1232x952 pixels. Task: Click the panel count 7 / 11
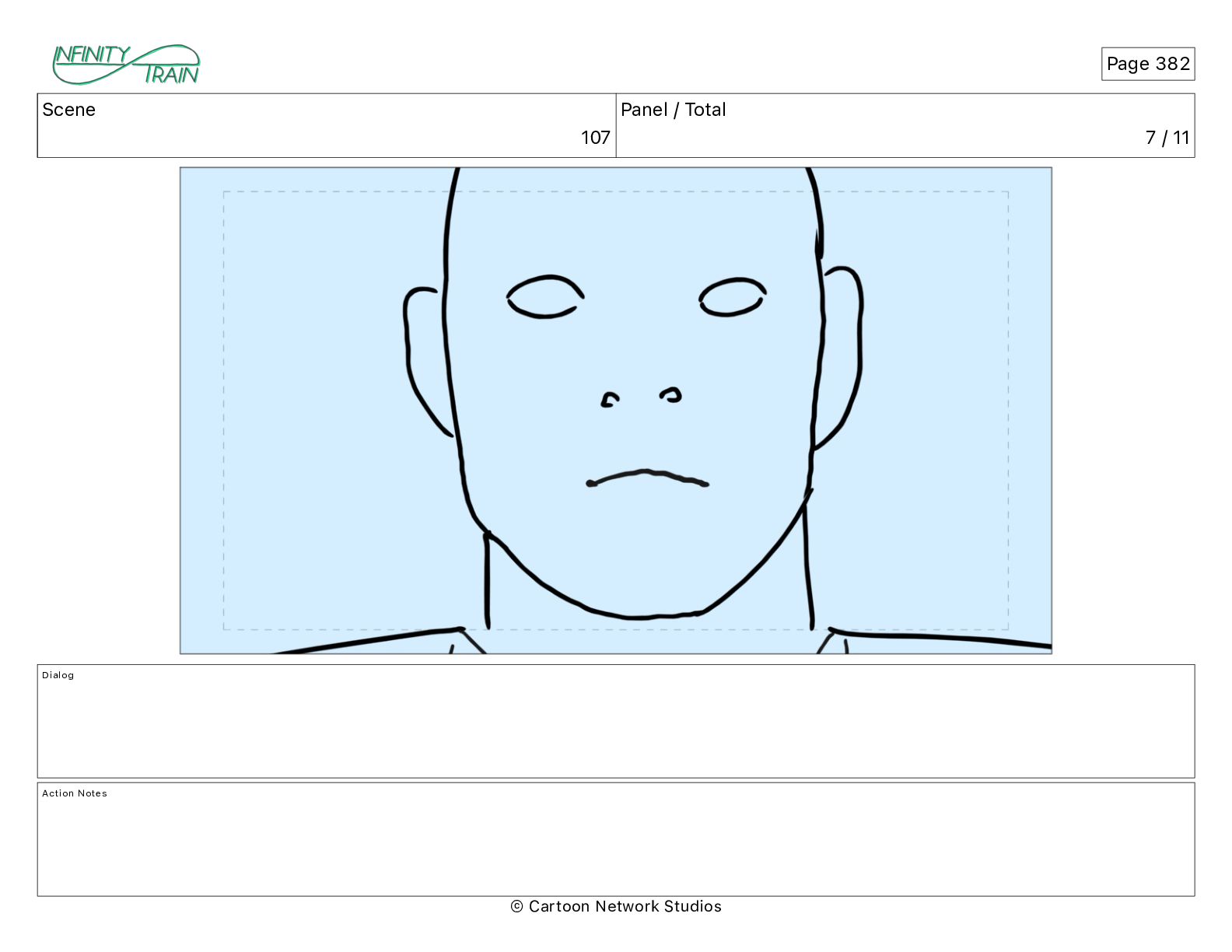click(1167, 138)
